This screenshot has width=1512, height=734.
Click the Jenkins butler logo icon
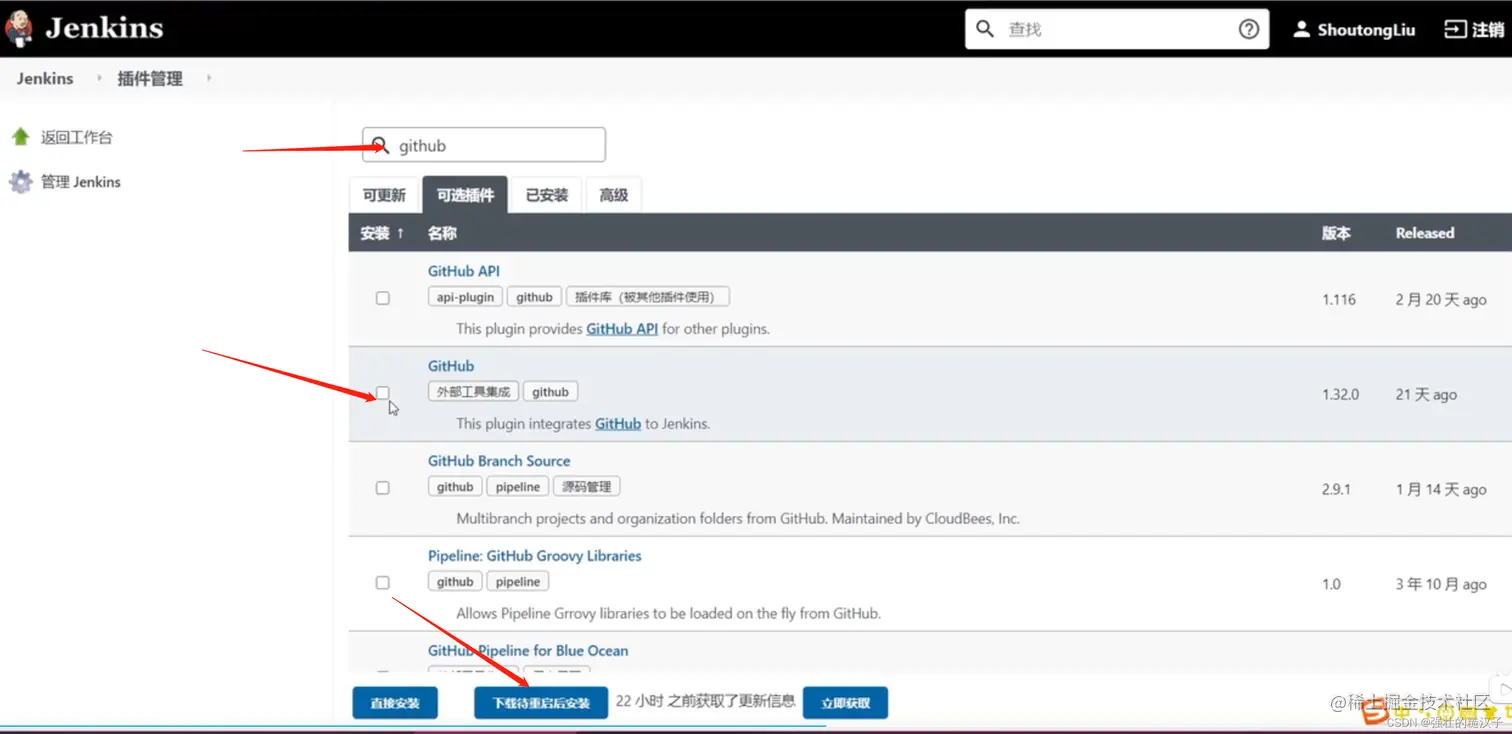(x=19, y=29)
